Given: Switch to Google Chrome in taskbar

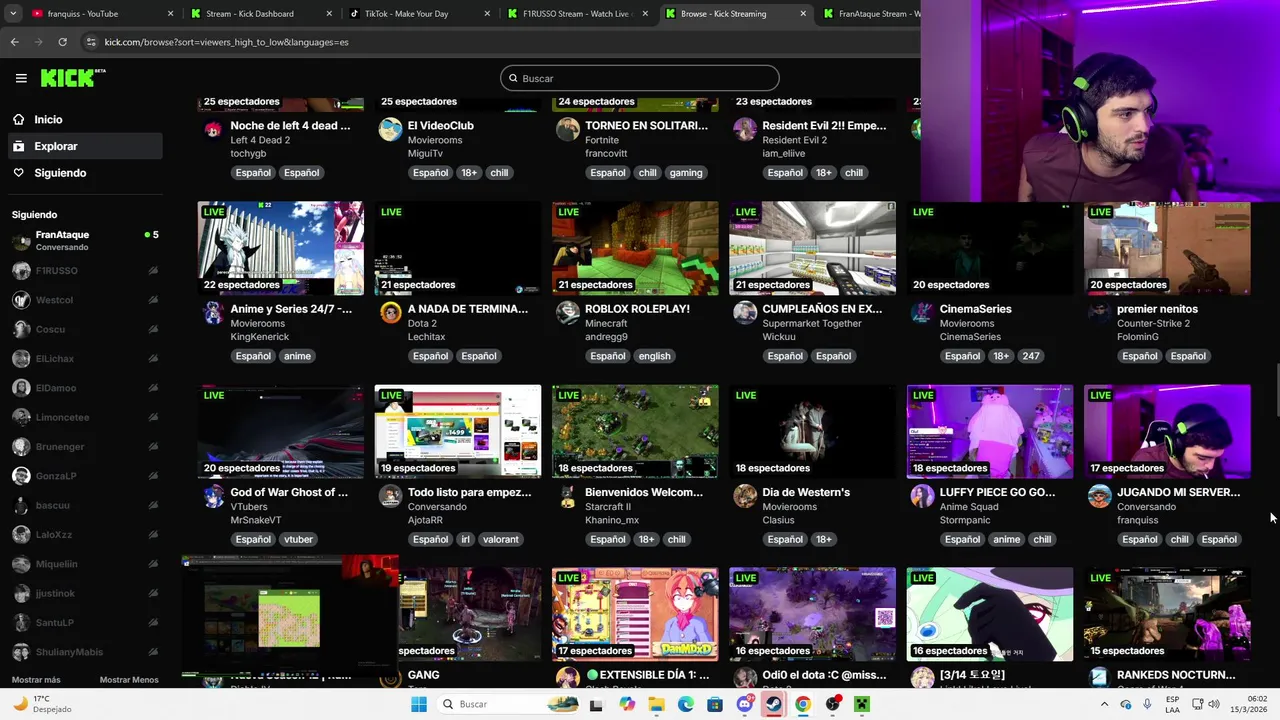Looking at the screenshot, I should coord(803,704).
